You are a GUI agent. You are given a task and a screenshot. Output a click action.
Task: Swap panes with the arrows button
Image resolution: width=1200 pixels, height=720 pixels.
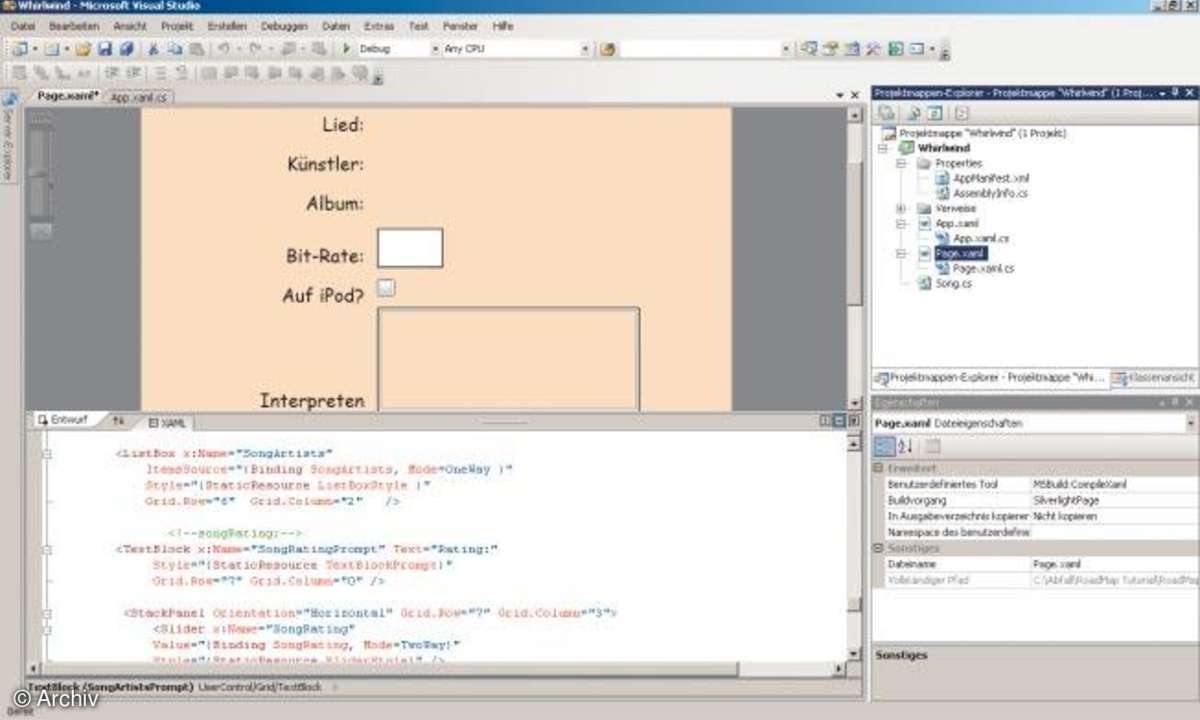[119, 422]
